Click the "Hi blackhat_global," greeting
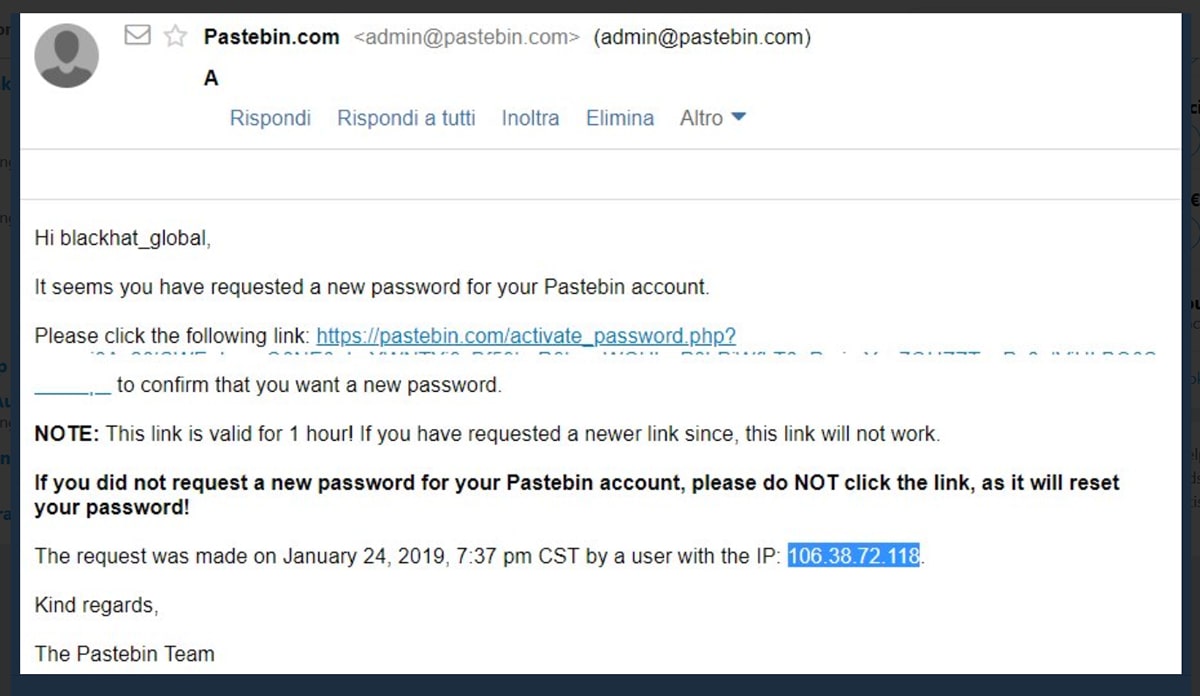Image resolution: width=1200 pixels, height=696 pixels. coord(123,238)
